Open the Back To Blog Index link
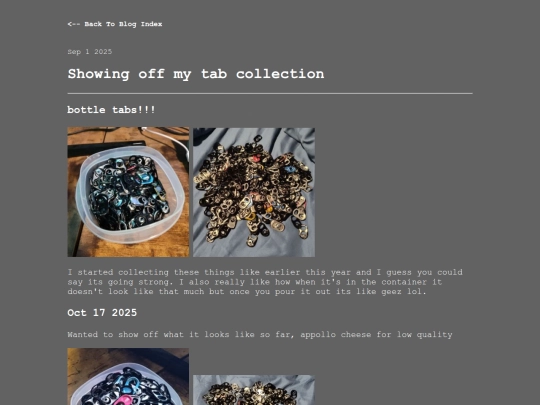Viewport: 540px width, 405px height. point(115,24)
